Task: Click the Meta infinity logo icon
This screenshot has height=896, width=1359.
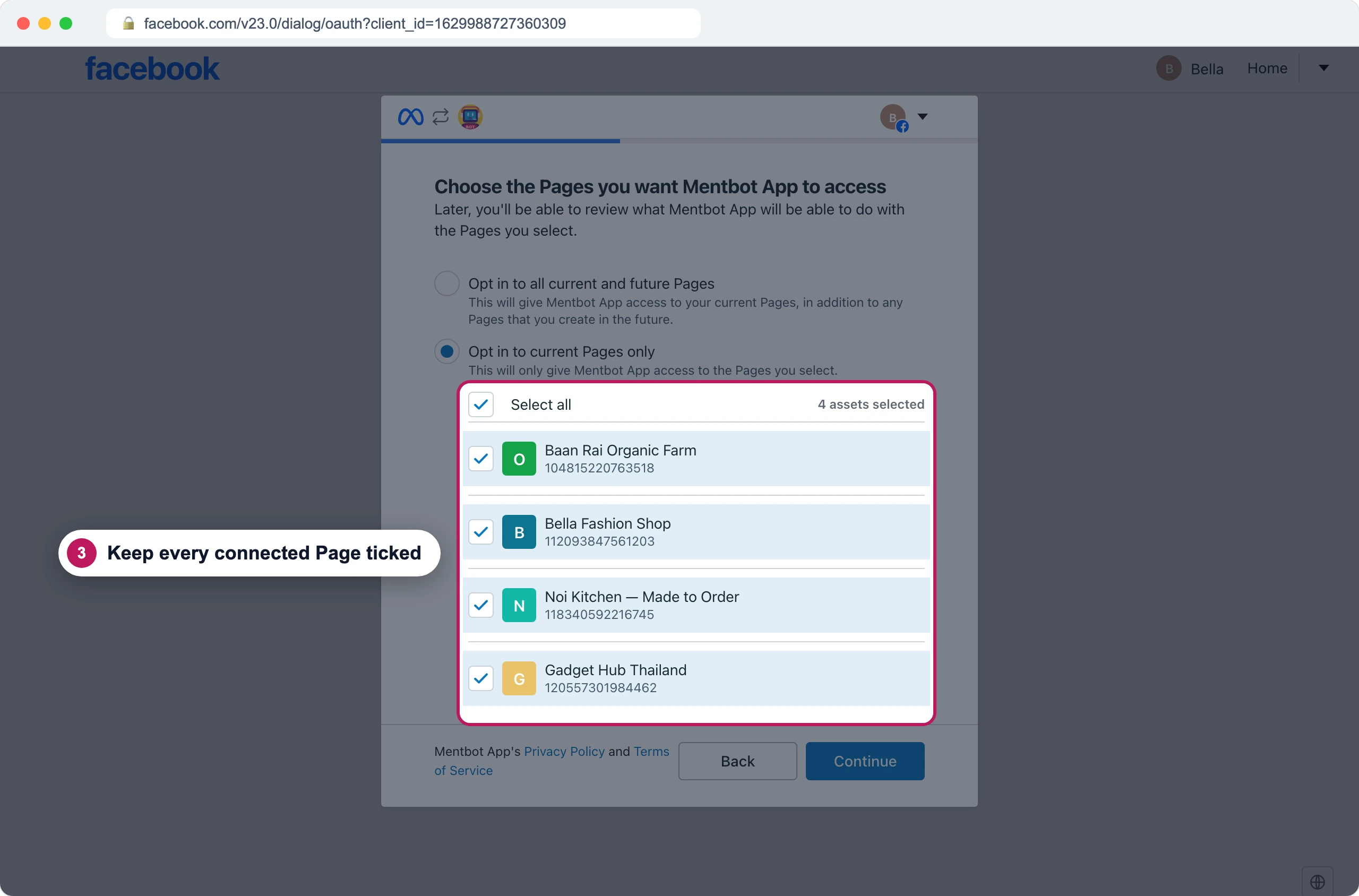Action: click(x=410, y=117)
